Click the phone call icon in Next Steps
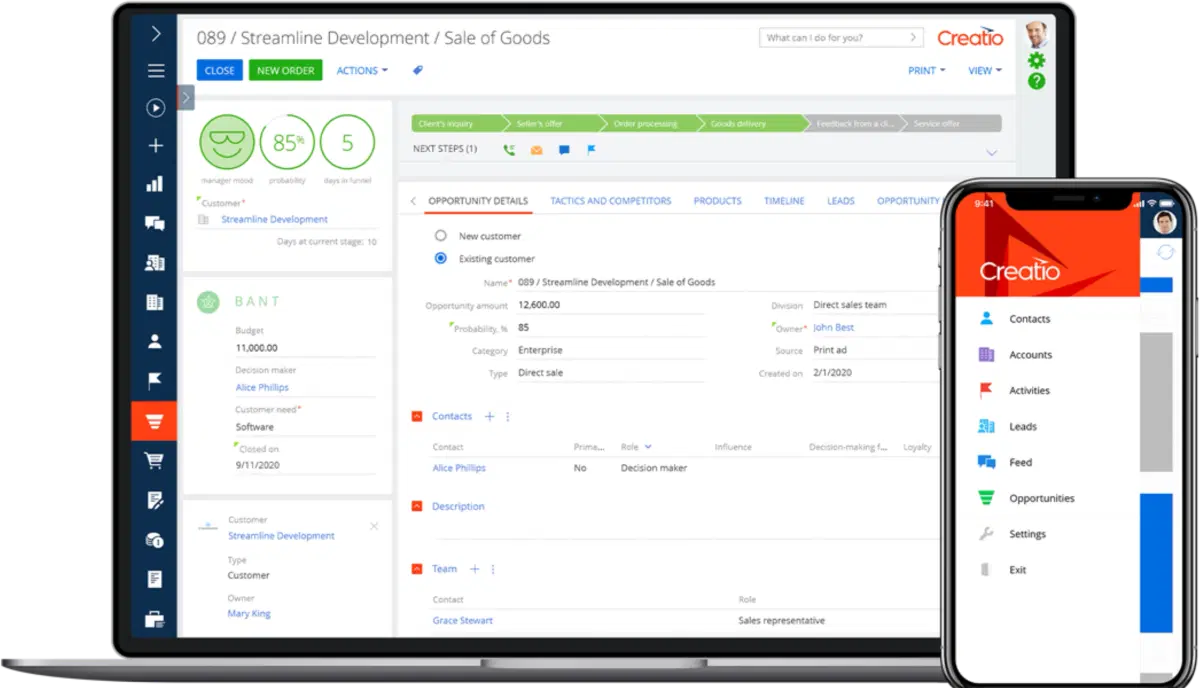 tap(509, 150)
